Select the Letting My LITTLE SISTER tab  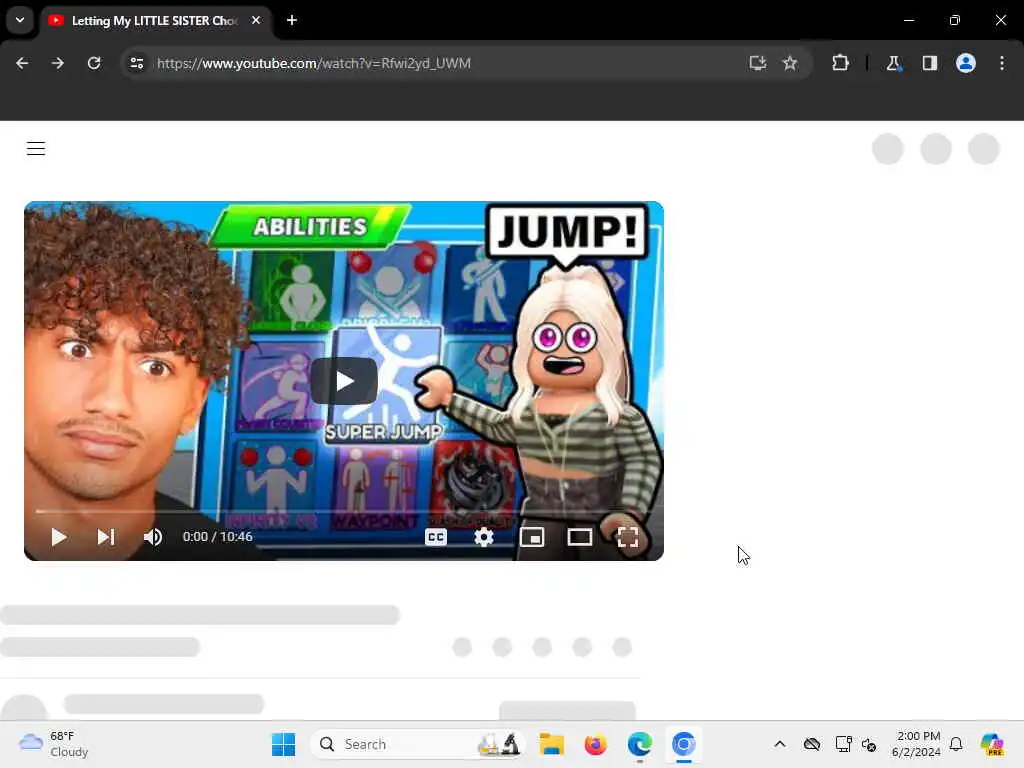tap(155, 20)
